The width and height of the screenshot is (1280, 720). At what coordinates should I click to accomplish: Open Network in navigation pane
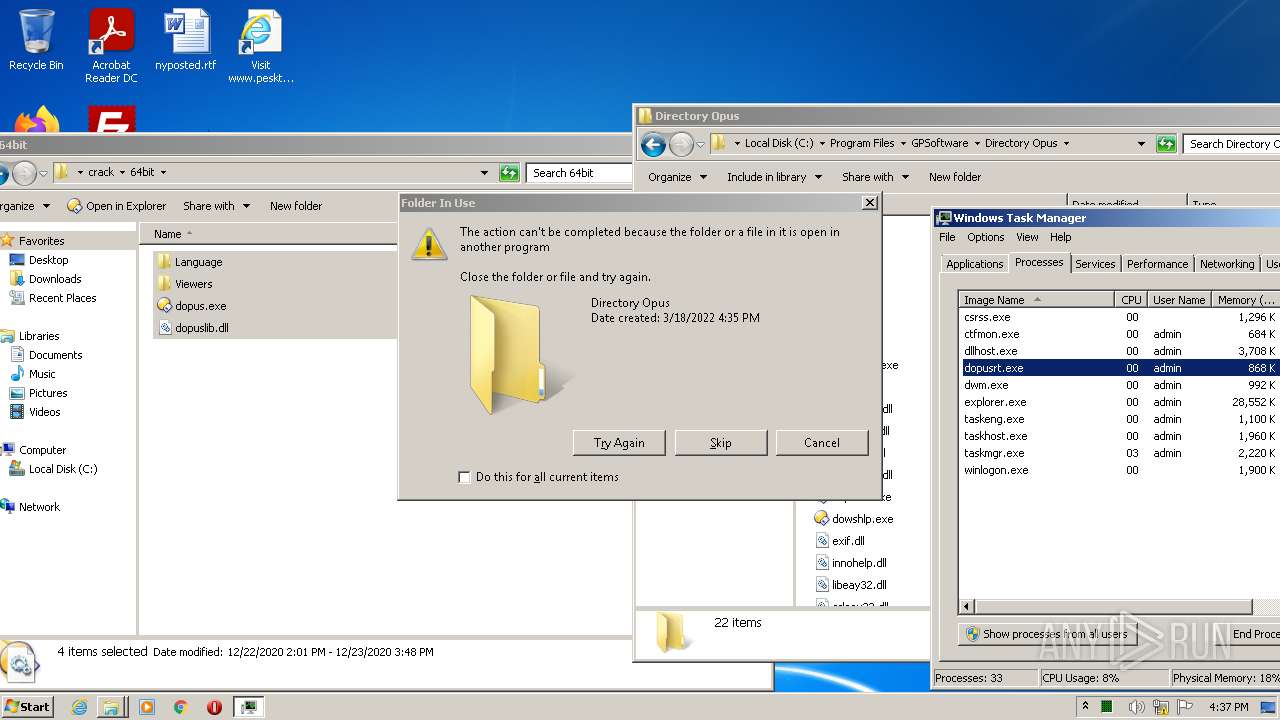point(39,507)
